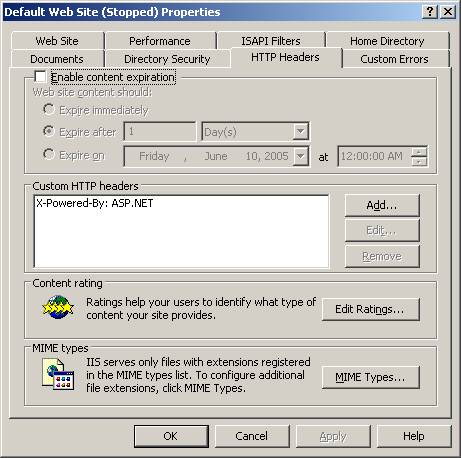Expand the expiration date picker dropdown

[301, 156]
